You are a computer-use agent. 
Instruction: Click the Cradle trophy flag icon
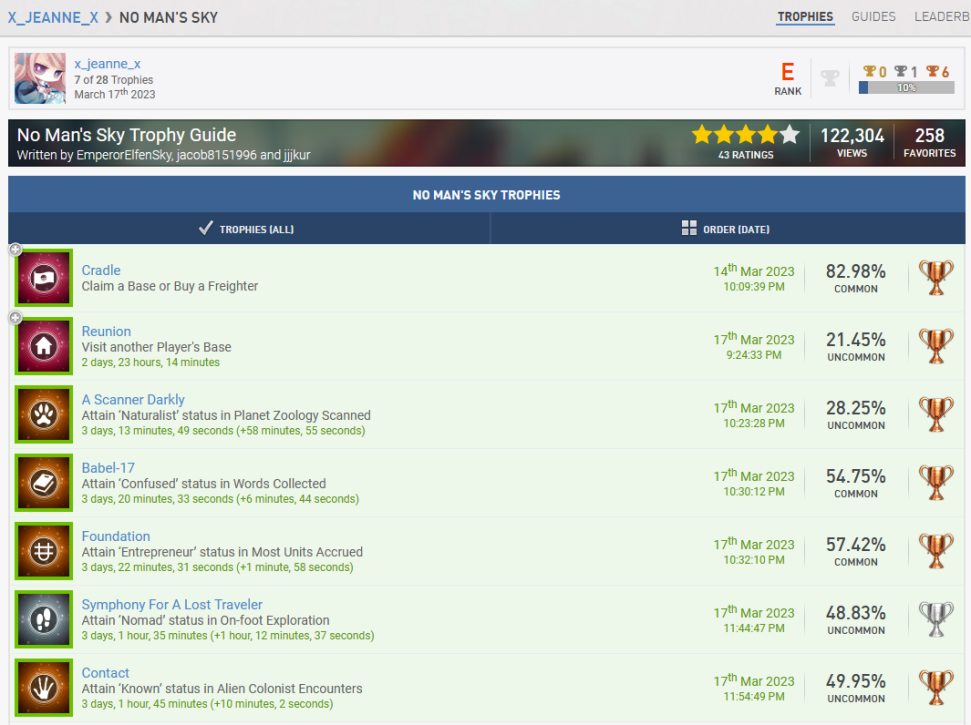pyautogui.click(x=44, y=278)
